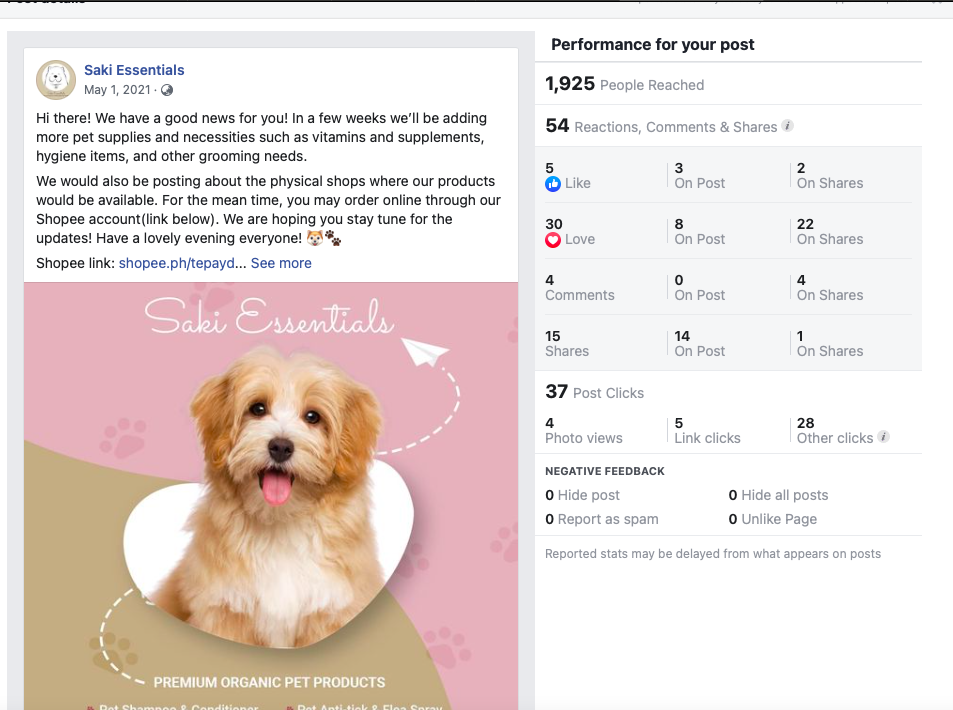
Task: Click the 0 Hide post feedback entry
Action: pos(582,495)
